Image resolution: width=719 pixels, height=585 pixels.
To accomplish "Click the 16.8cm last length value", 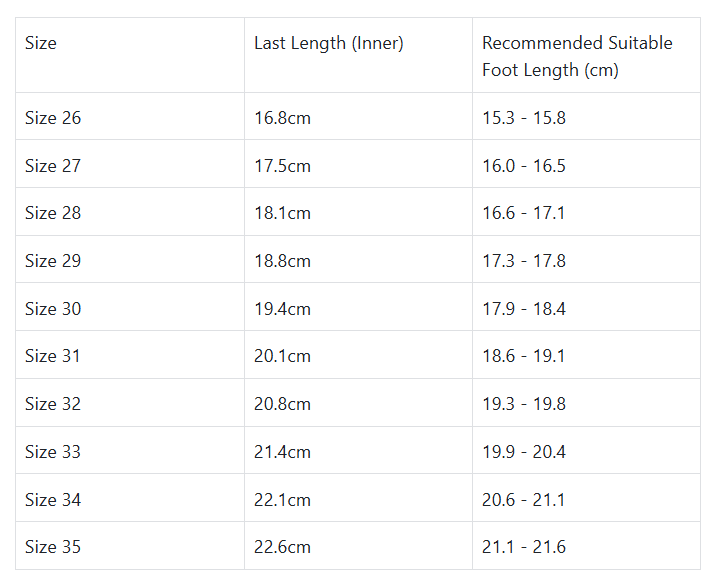I will coord(282,118).
